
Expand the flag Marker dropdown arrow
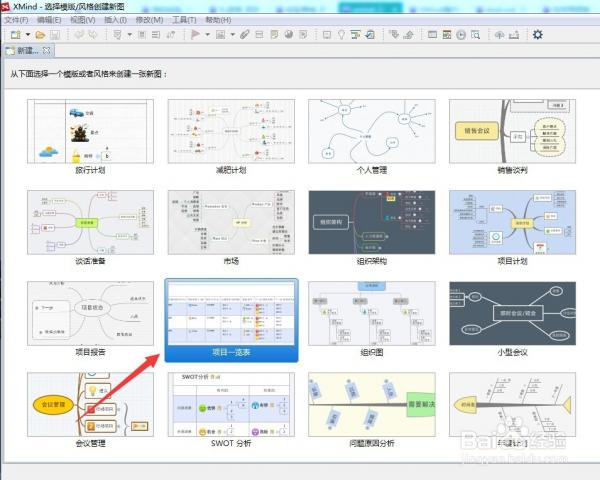coord(207,35)
